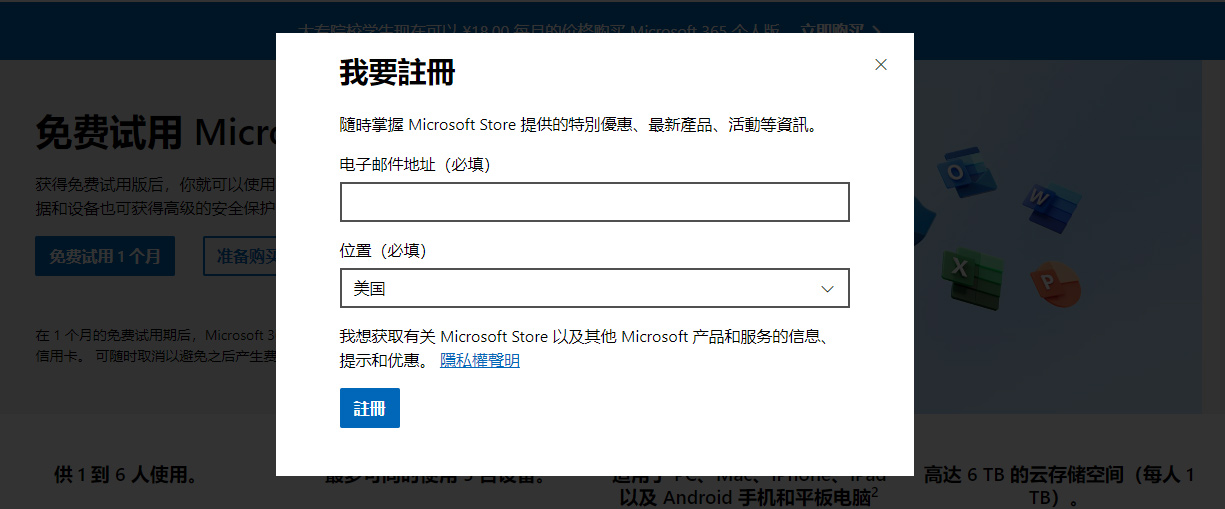Click the 电子邮件地址（必填） label

pos(415,164)
